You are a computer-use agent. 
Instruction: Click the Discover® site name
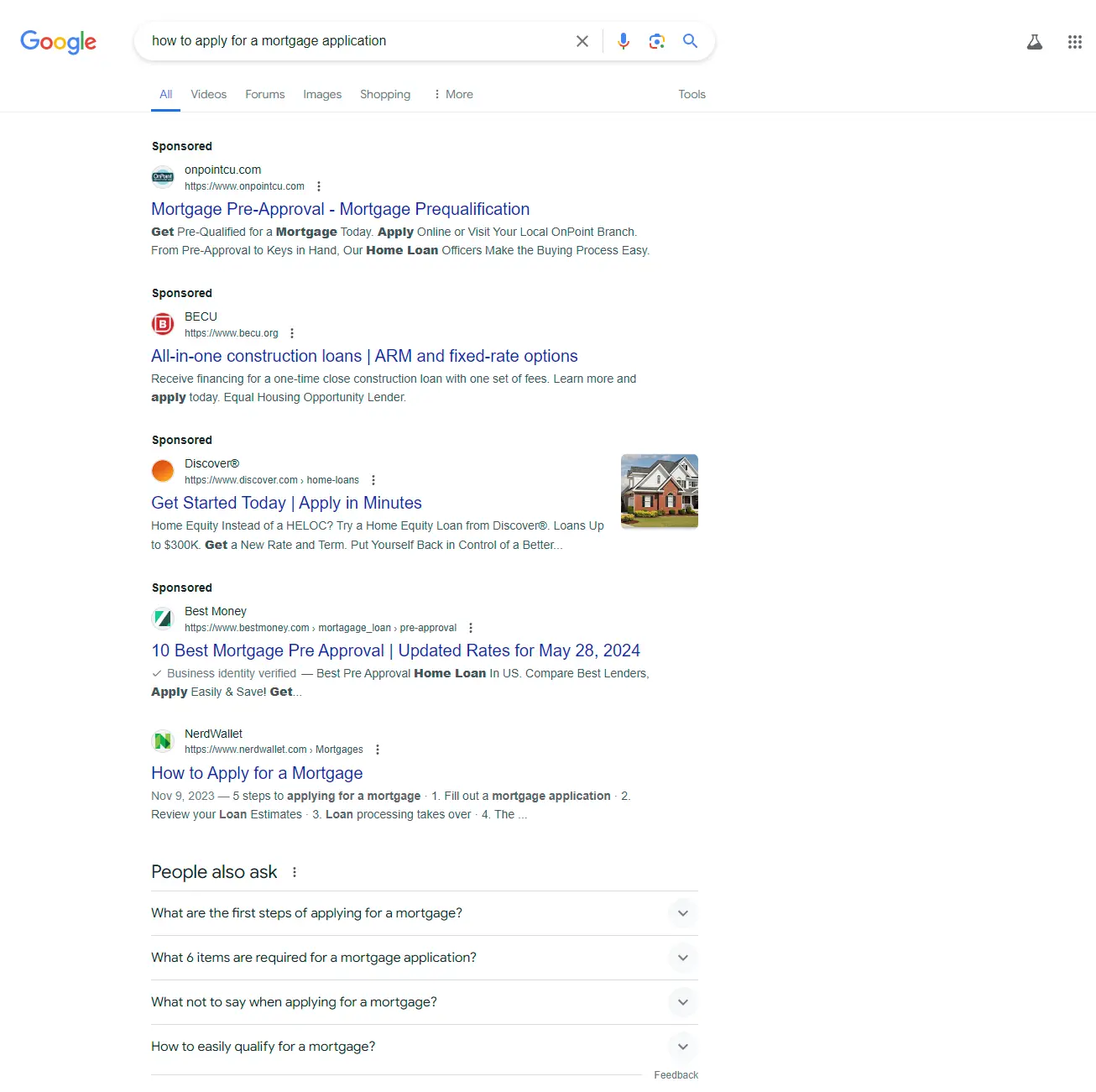pyautogui.click(x=211, y=463)
